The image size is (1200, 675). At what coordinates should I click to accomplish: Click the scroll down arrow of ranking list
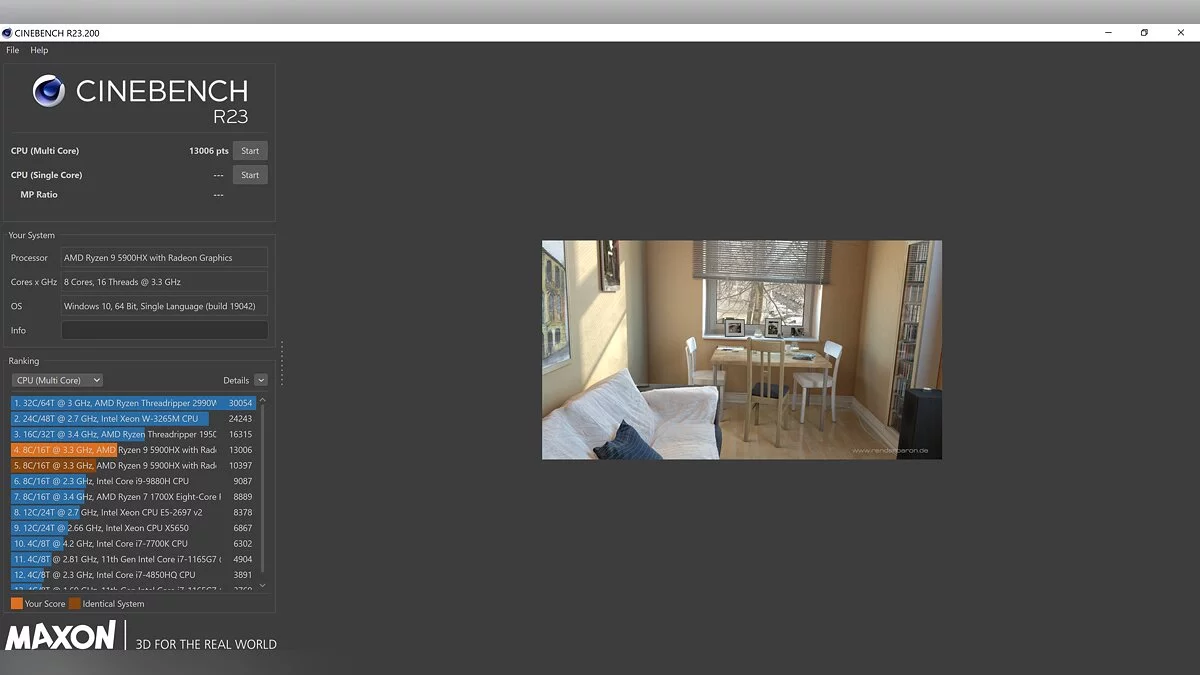263,585
